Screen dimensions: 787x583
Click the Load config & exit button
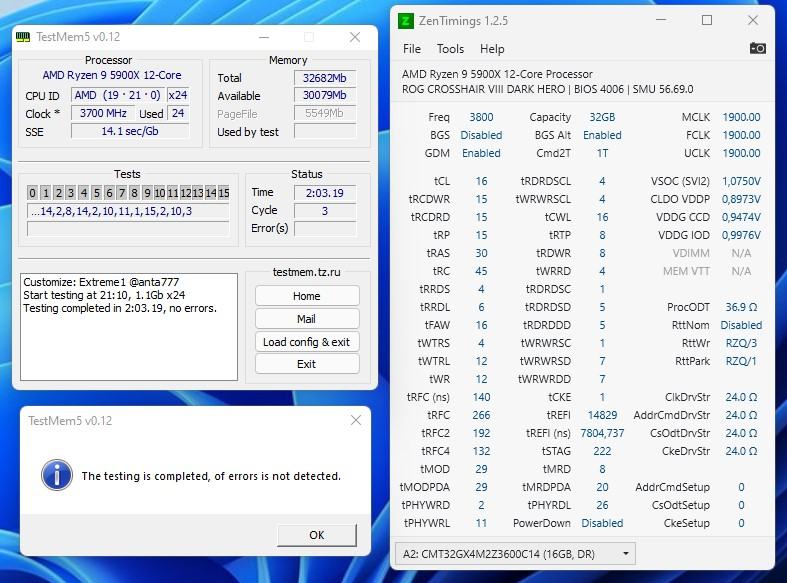(x=307, y=342)
